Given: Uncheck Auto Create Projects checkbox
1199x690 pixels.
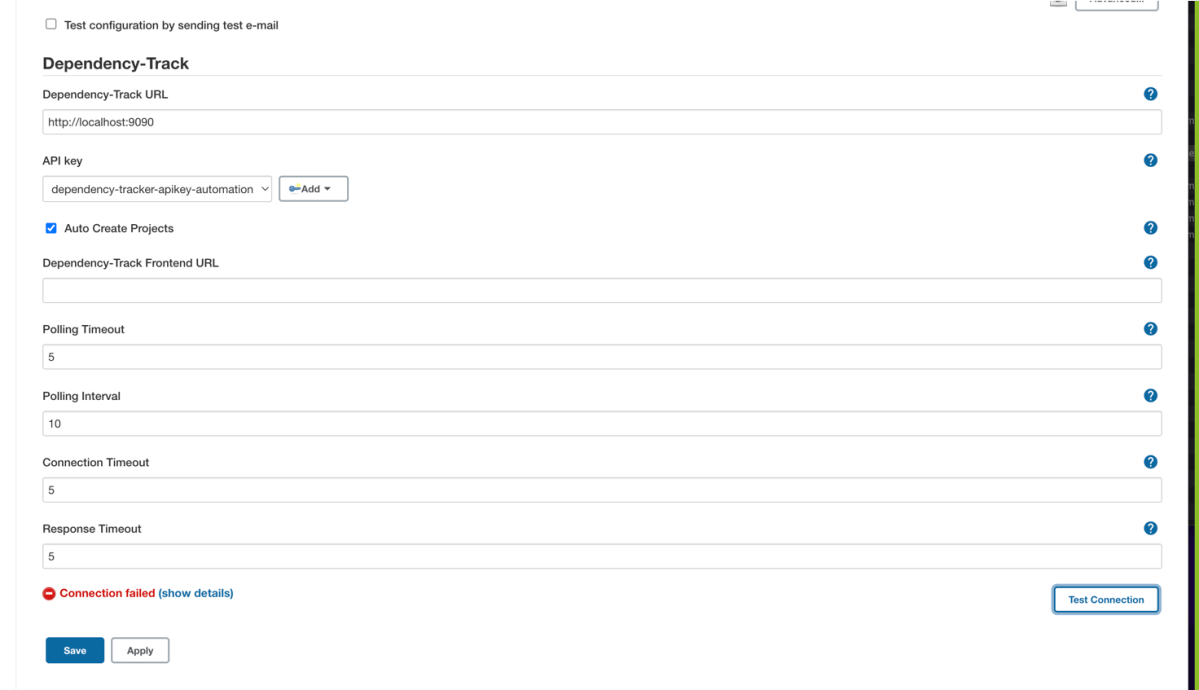Looking at the screenshot, I should tap(51, 228).
